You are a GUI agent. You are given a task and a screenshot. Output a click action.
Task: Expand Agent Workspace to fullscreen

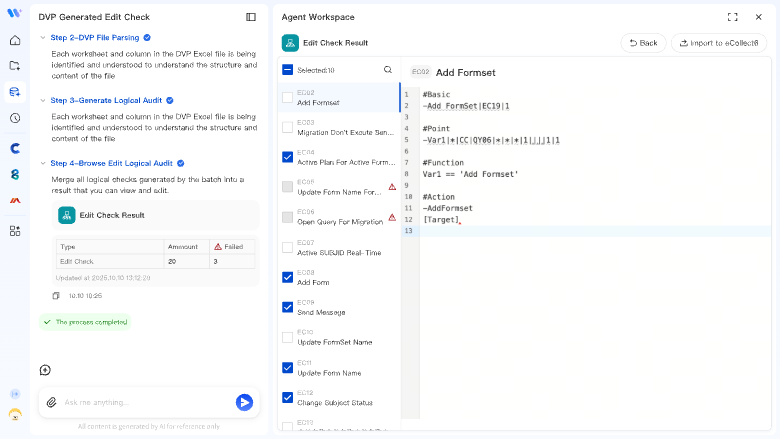(733, 17)
